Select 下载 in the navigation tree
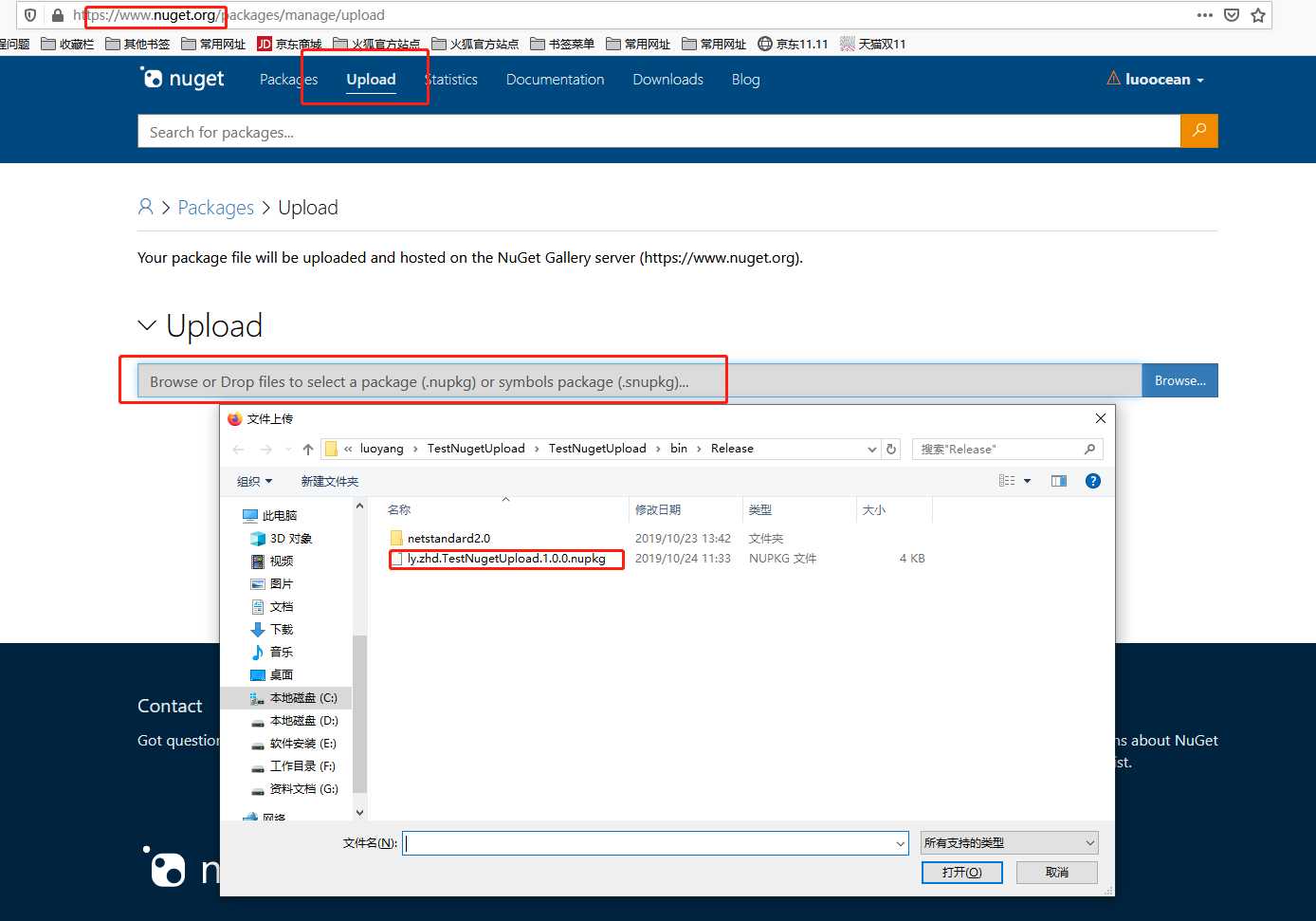 coord(272,629)
